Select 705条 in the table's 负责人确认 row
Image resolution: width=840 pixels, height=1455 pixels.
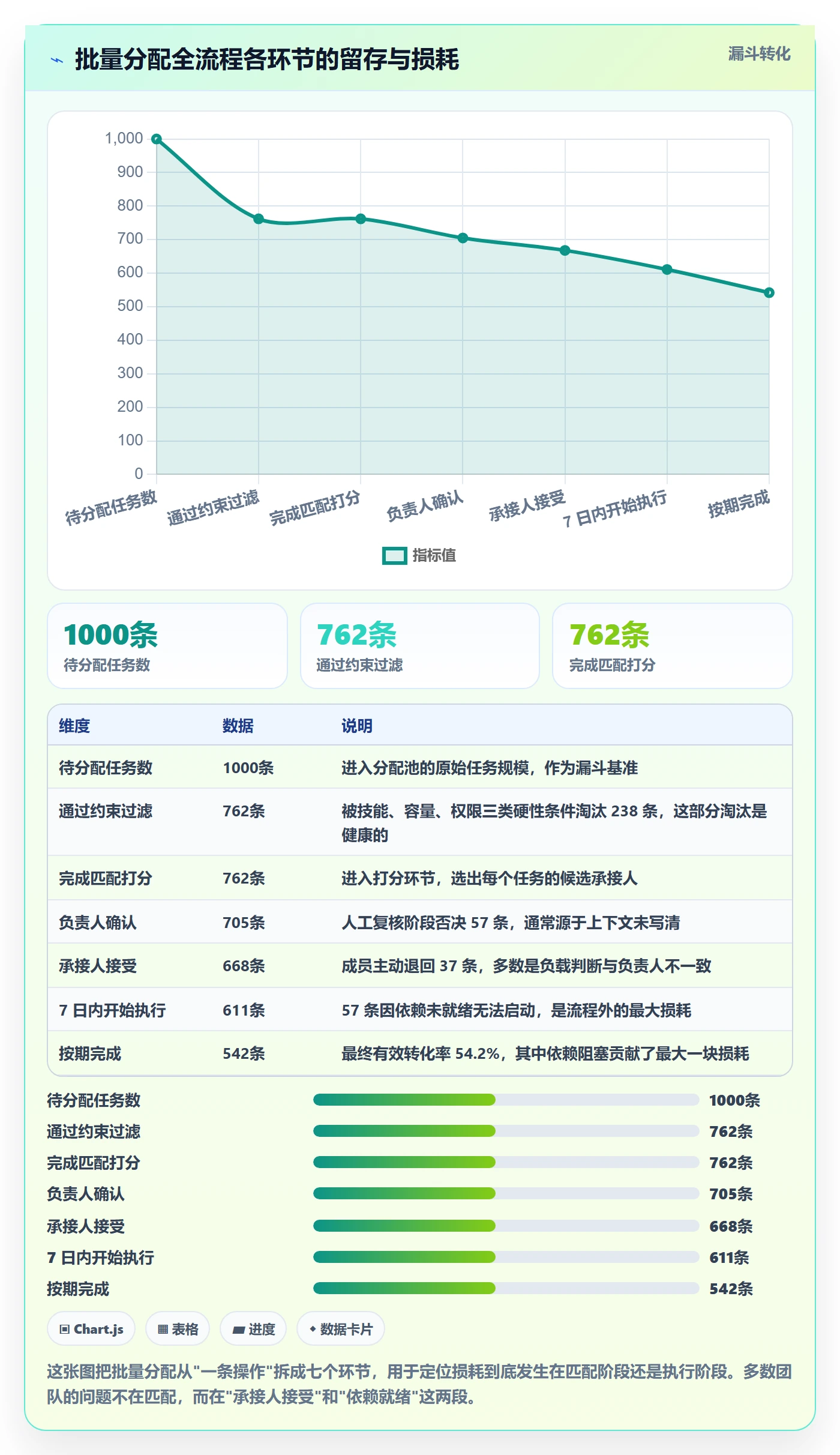click(x=244, y=923)
